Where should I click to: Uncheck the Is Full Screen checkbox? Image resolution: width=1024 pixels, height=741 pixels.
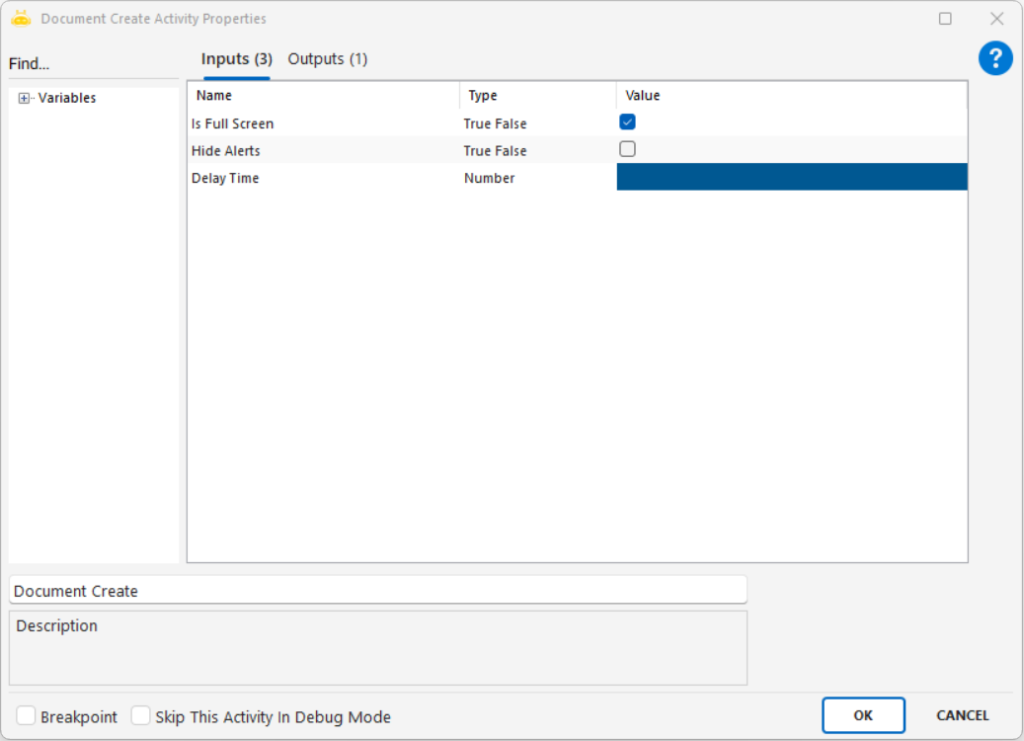(627, 122)
